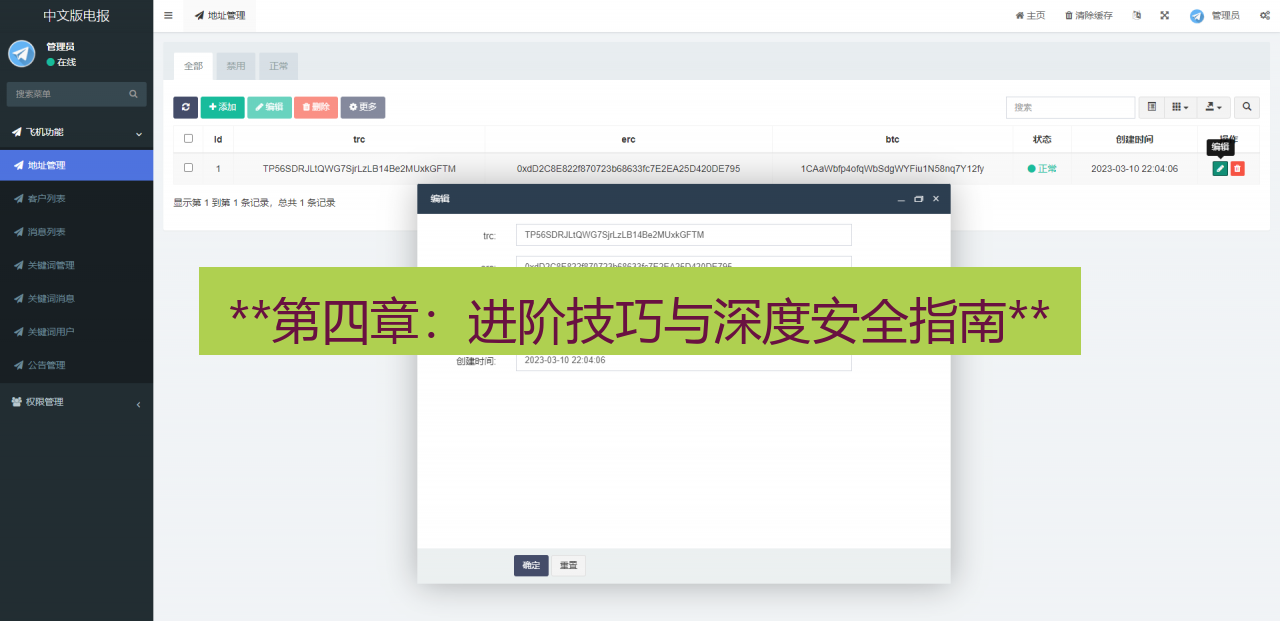The width and height of the screenshot is (1280, 621).
Task: Collapse the sidebar with the hamburger toggle
Action: click(167, 15)
